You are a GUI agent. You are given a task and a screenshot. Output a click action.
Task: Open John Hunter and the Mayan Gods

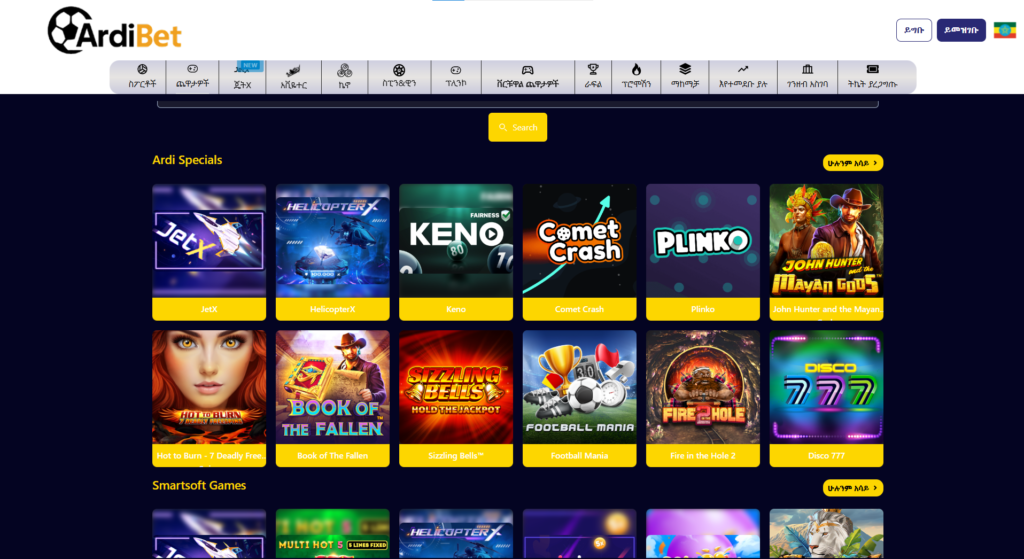pyautogui.click(x=826, y=252)
